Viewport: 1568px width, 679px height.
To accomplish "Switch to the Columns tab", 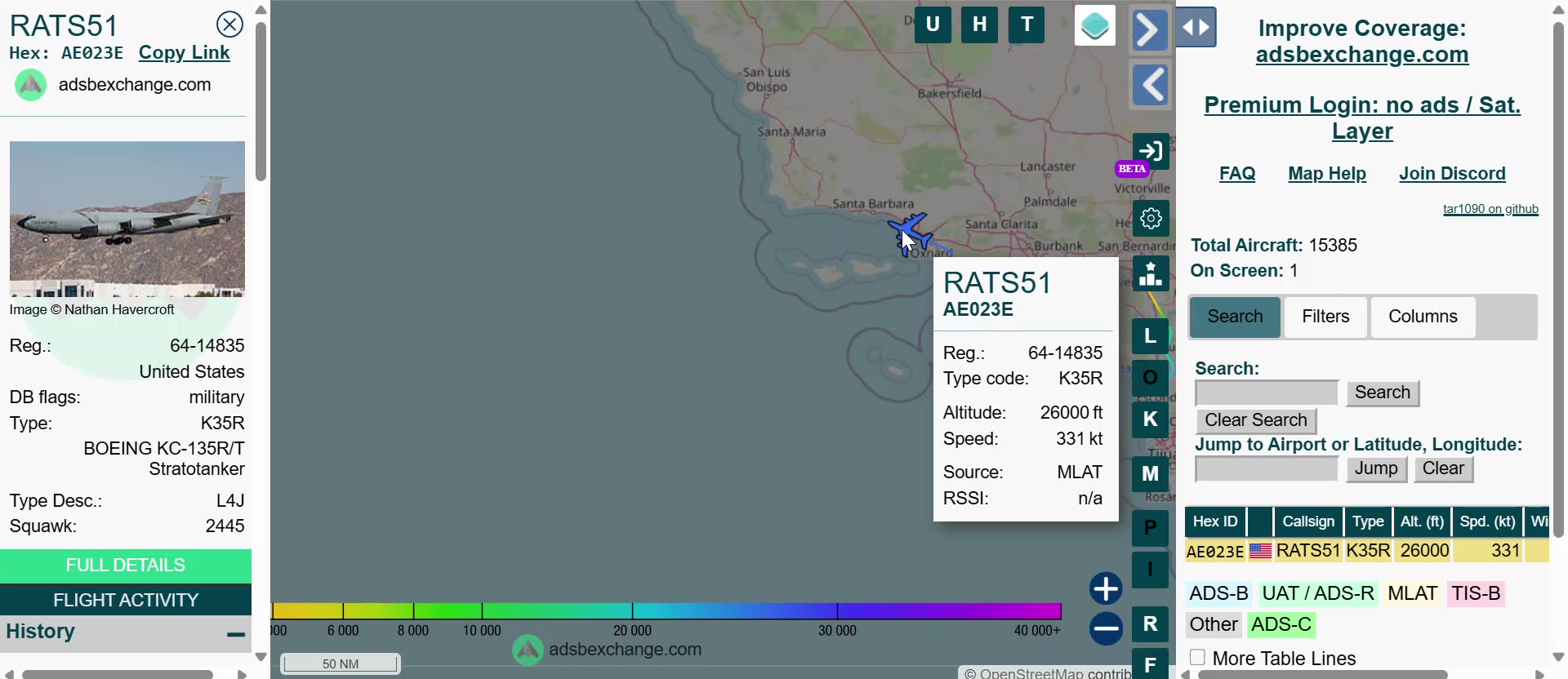I will (1423, 317).
